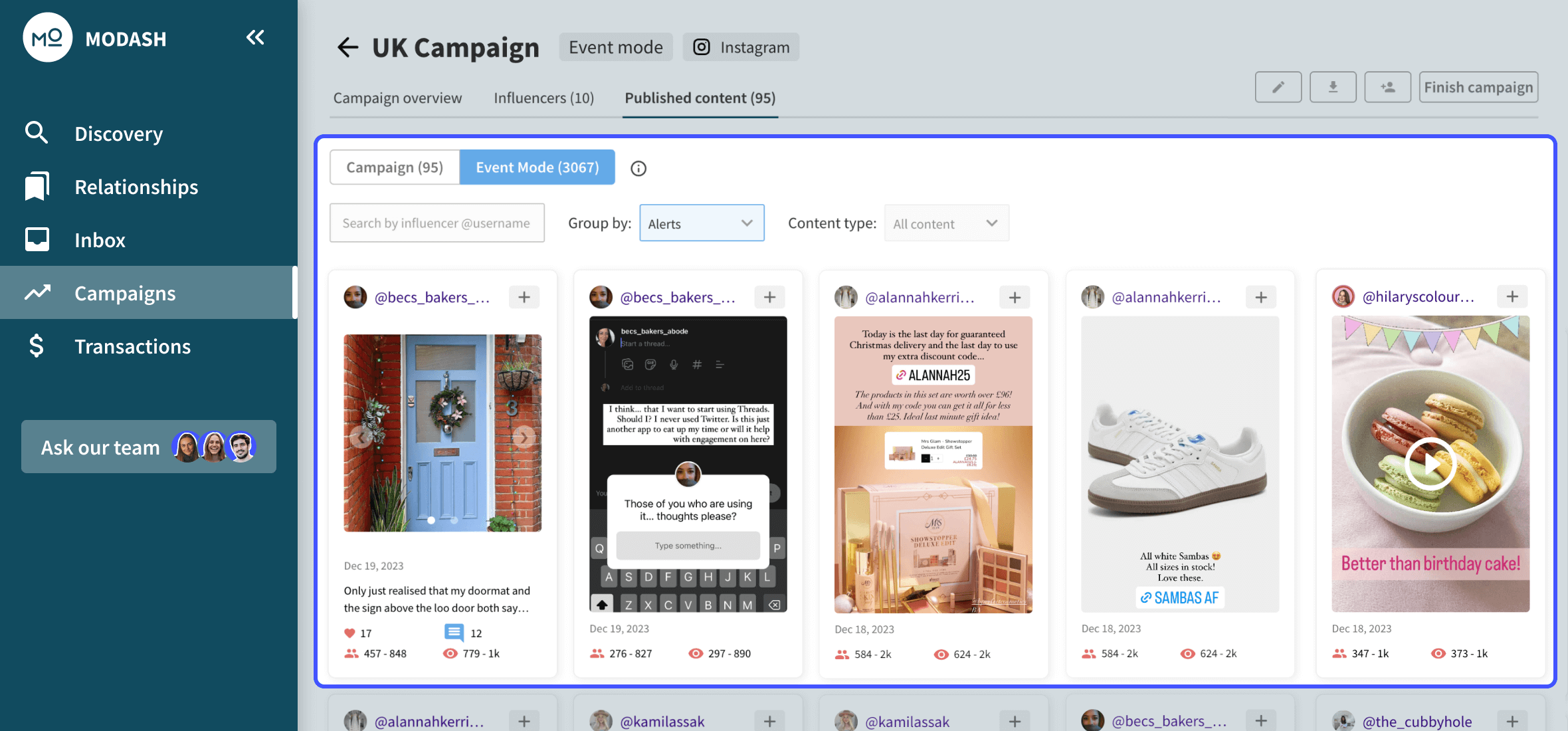Select the Event Mode (3067) toggle

click(538, 167)
